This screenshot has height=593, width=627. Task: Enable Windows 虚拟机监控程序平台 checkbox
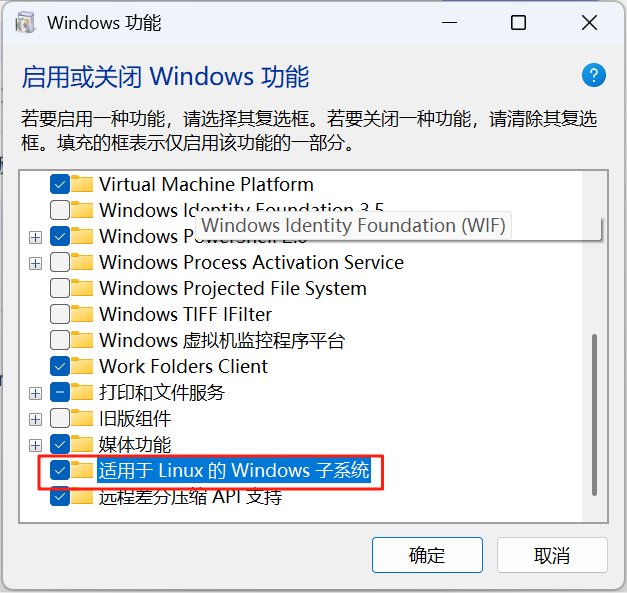(x=60, y=340)
